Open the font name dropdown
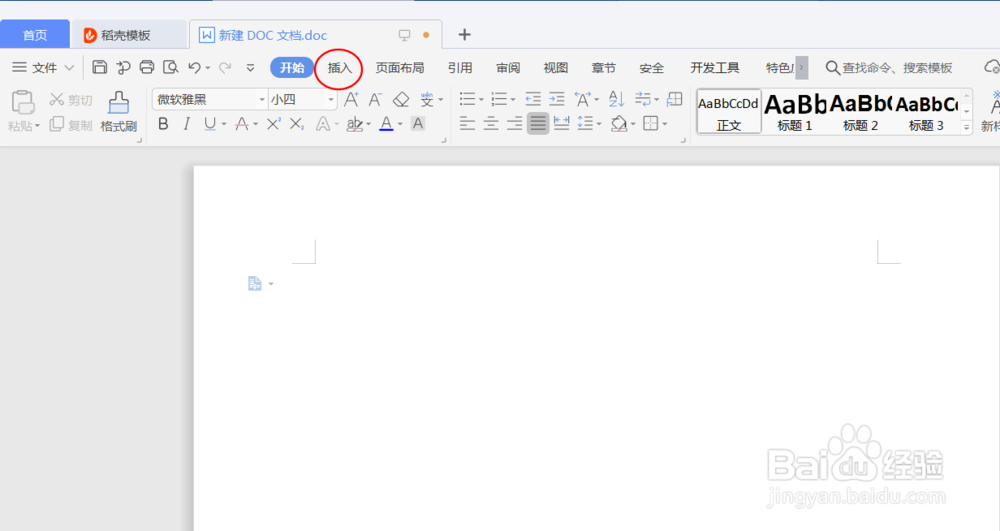The width and height of the screenshot is (1000, 531). (x=261, y=99)
